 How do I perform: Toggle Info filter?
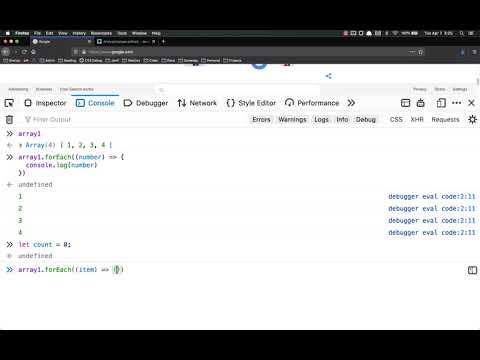point(342,119)
